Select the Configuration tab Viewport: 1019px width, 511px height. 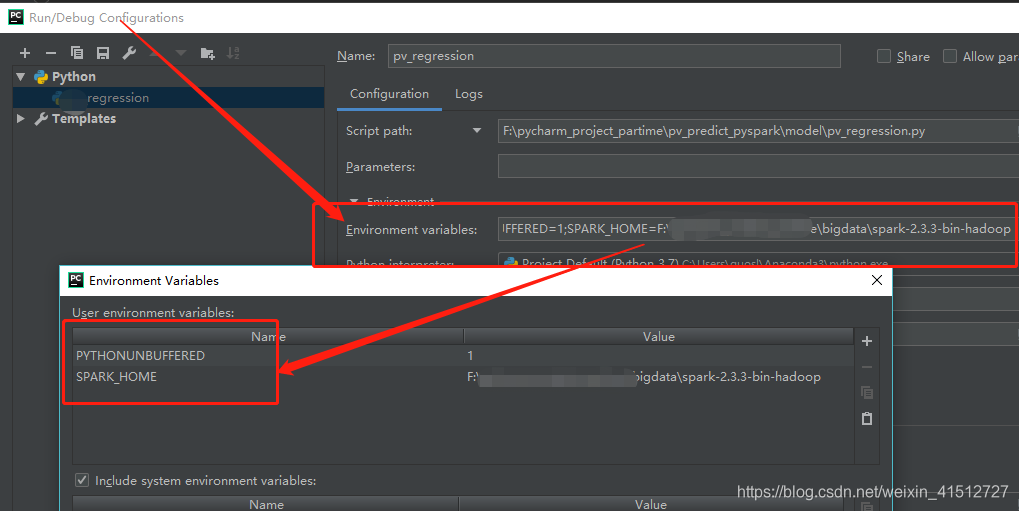[389, 94]
